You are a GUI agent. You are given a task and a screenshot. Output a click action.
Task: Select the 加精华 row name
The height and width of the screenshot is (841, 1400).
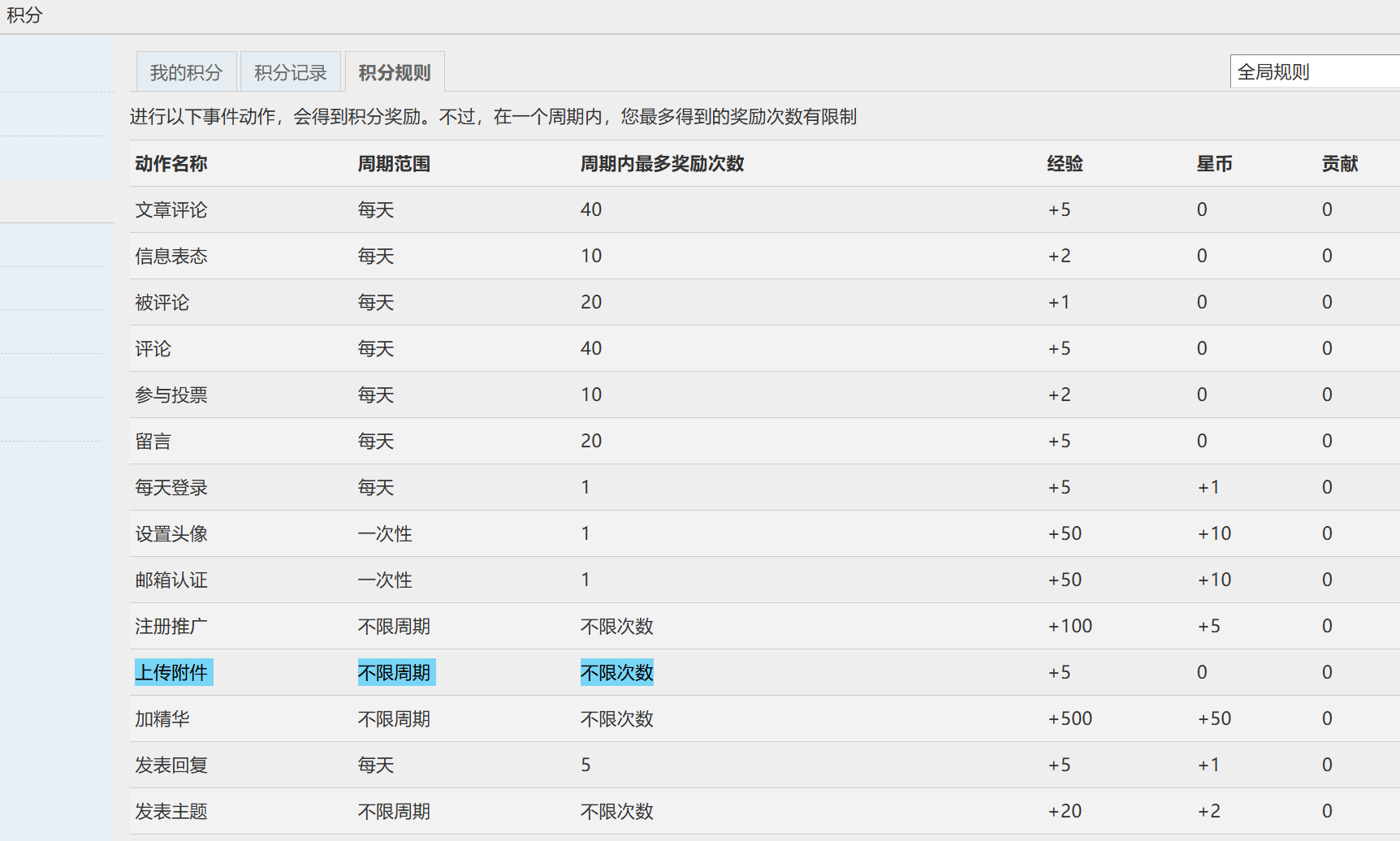pos(162,718)
